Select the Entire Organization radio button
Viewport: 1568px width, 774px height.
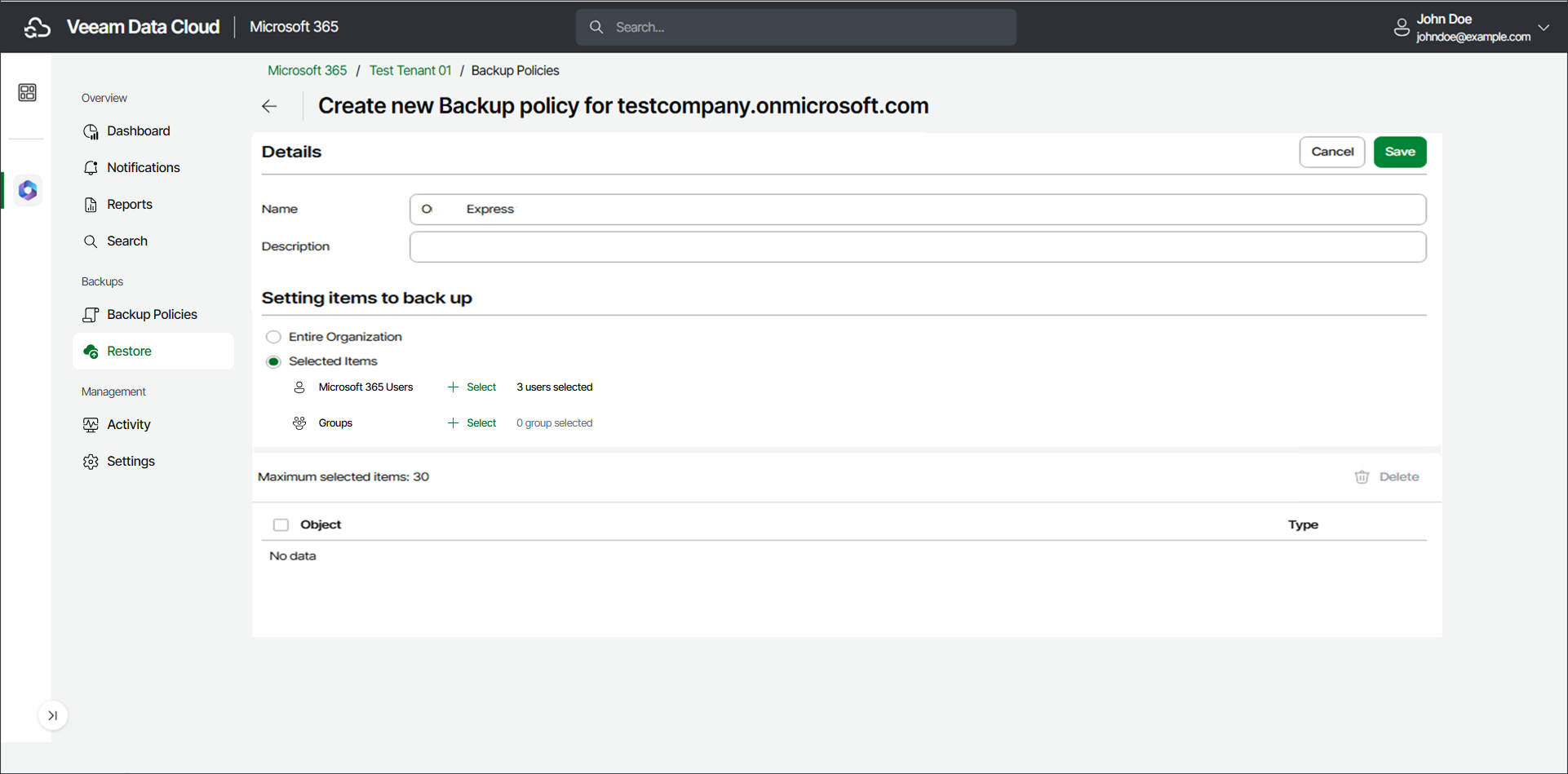pyautogui.click(x=273, y=337)
